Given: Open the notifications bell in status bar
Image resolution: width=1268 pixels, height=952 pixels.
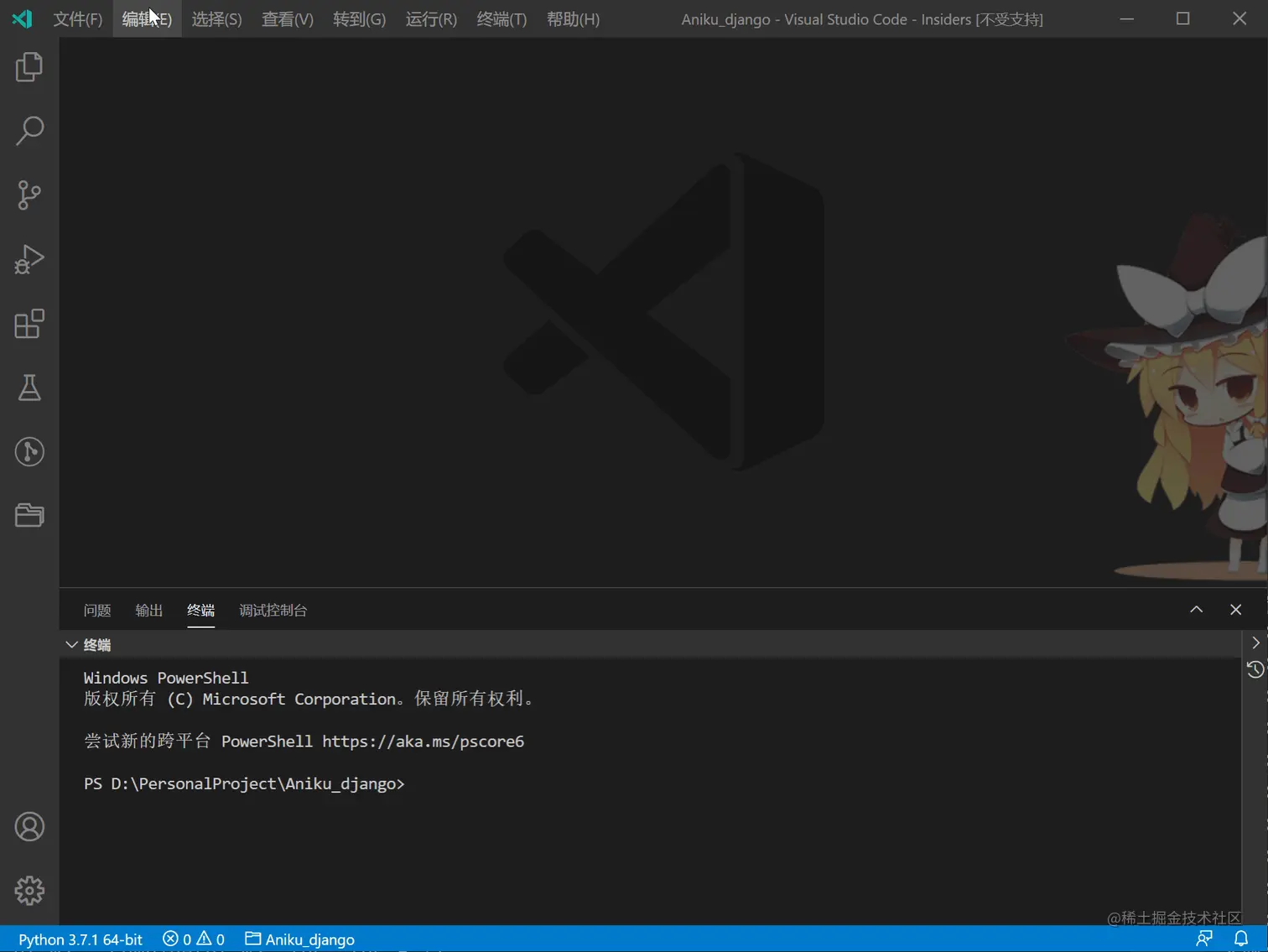Looking at the screenshot, I should tap(1242, 939).
